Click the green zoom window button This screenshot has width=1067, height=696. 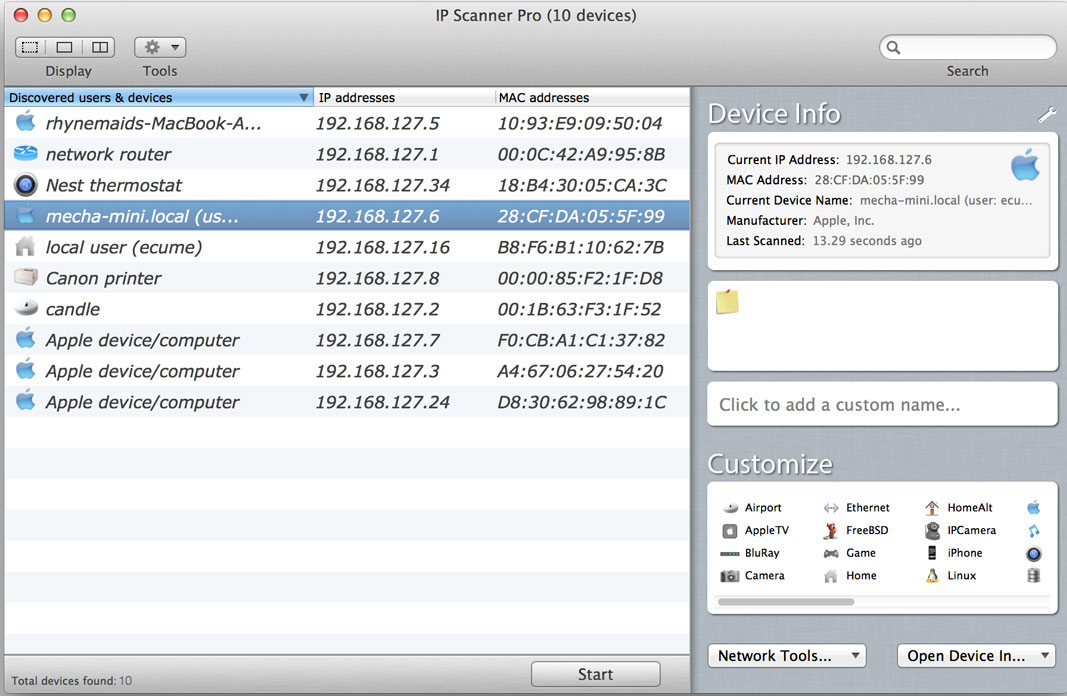(68, 15)
